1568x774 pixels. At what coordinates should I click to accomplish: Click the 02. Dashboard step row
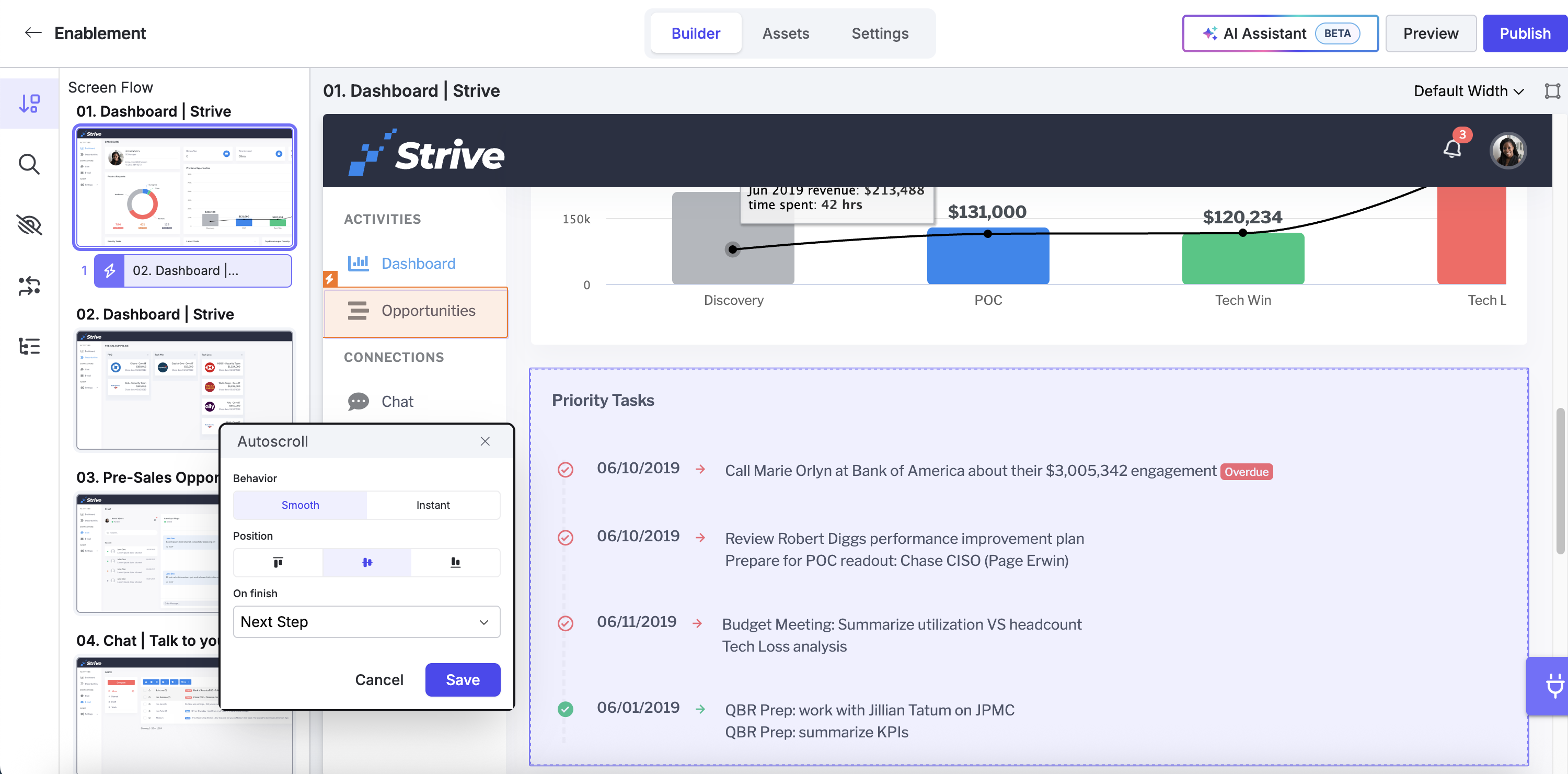click(193, 270)
